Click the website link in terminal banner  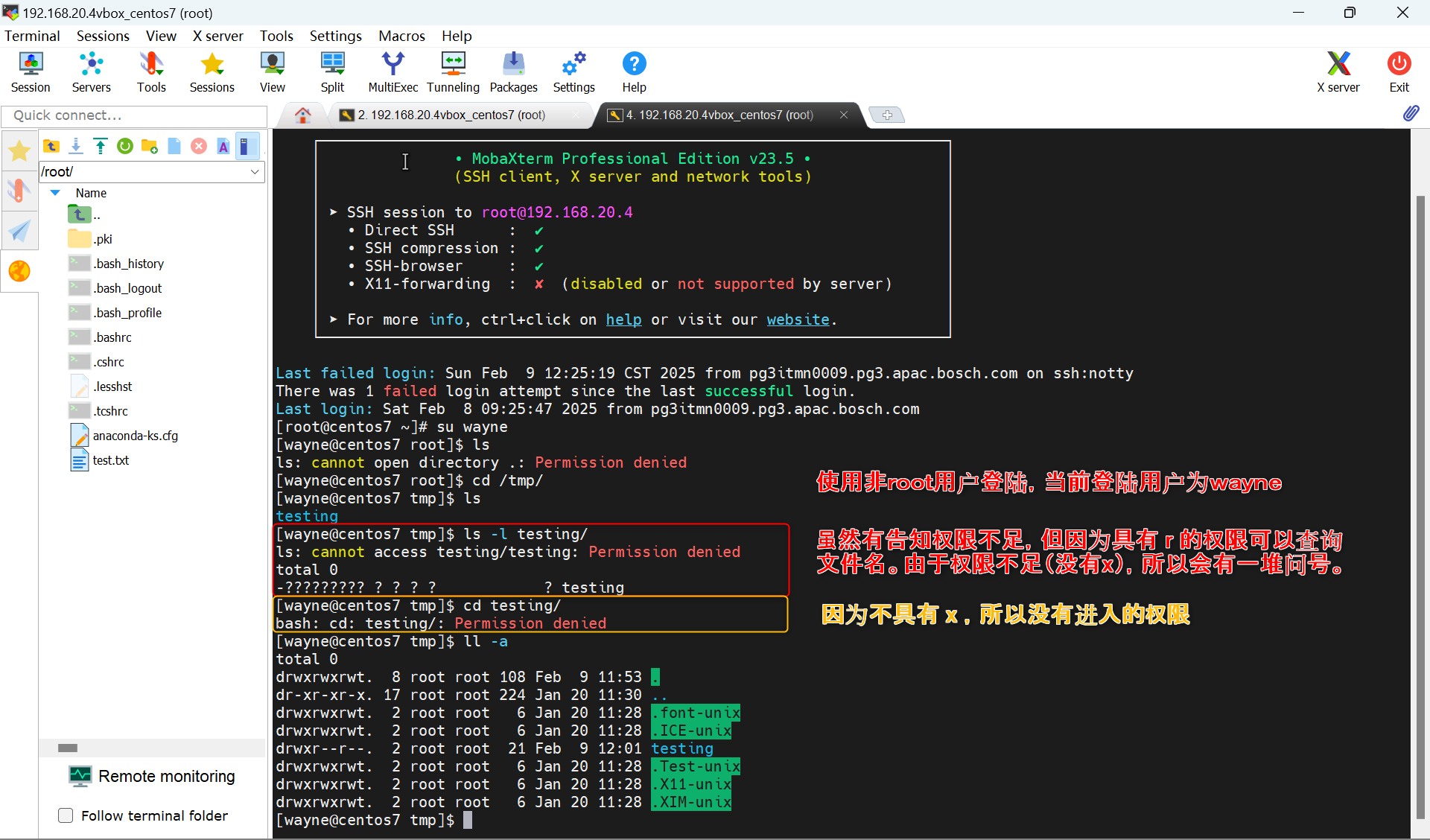click(798, 319)
